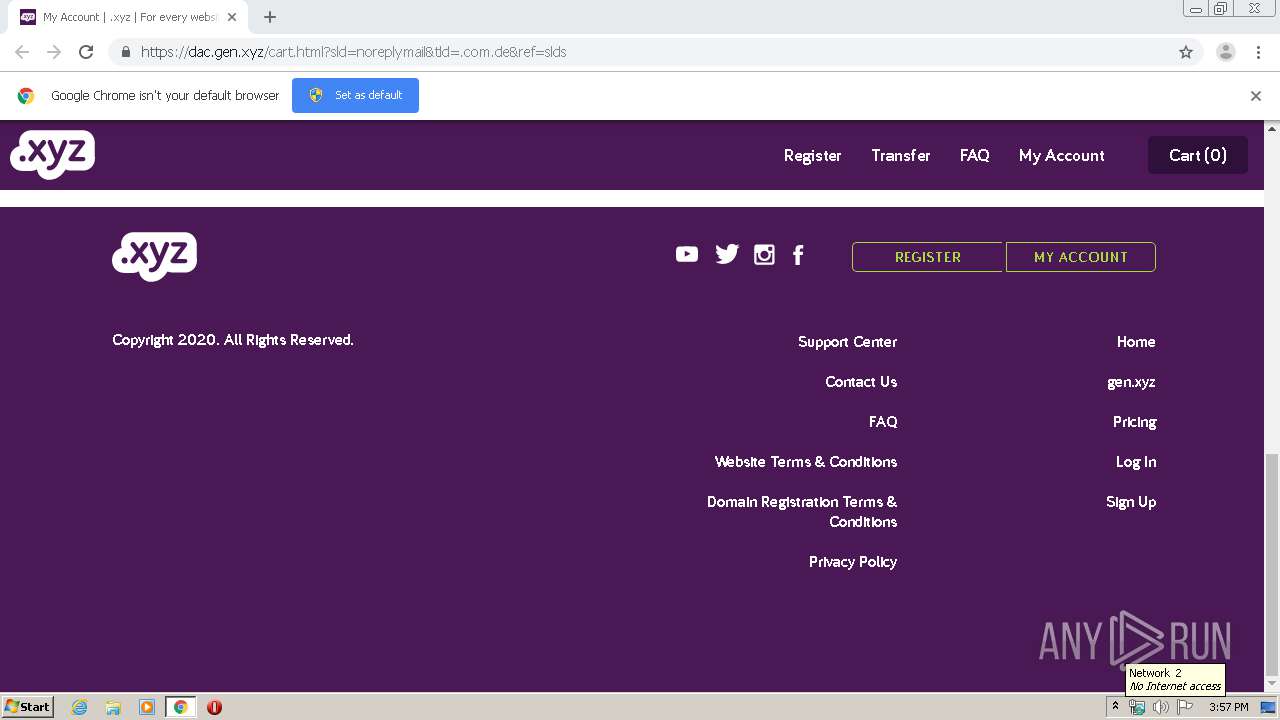Launch Internet Explorer from the taskbar
Viewport: 1280px width, 720px height.
click(79, 707)
